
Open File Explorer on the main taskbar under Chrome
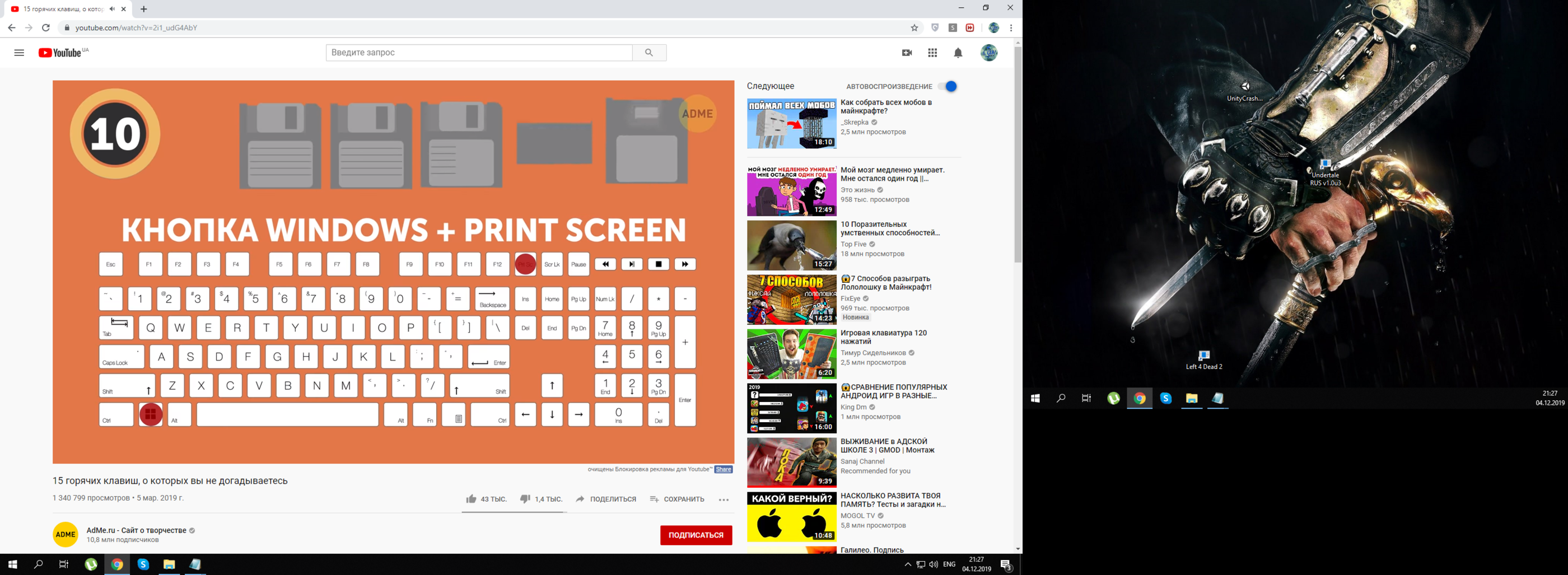tap(169, 565)
